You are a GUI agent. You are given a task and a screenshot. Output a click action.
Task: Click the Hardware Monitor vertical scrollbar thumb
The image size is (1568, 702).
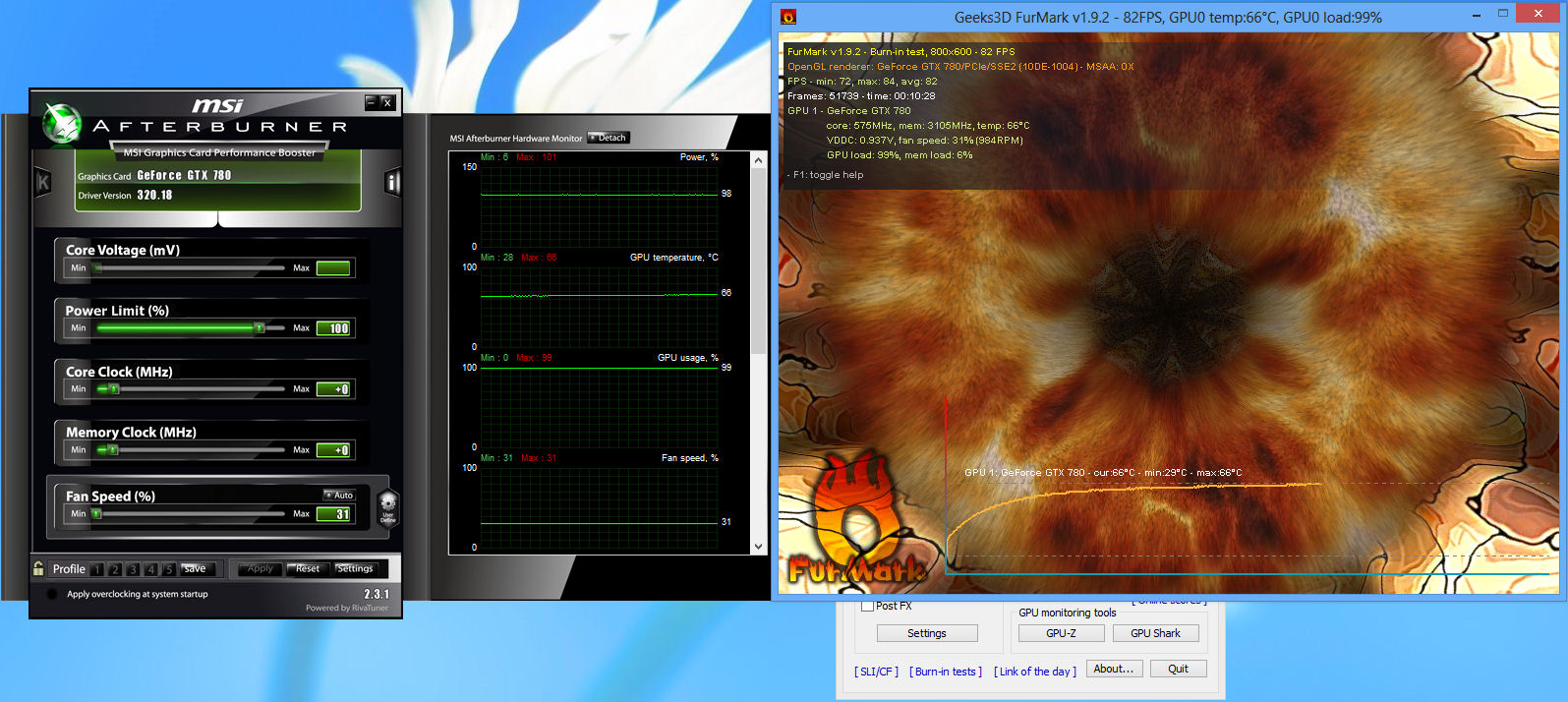pos(758,262)
